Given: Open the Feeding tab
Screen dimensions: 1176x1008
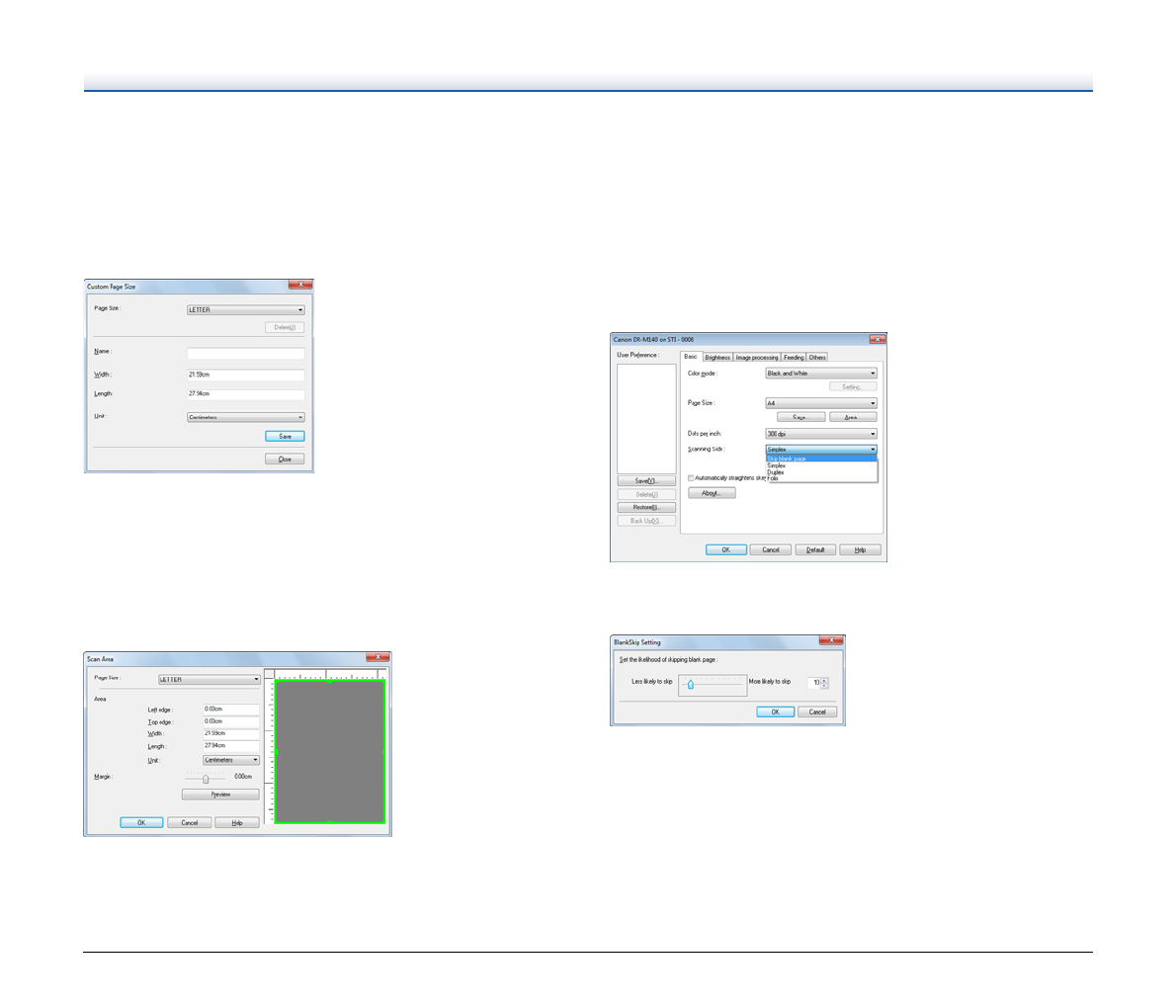Looking at the screenshot, I should click(x=794, y=357).
